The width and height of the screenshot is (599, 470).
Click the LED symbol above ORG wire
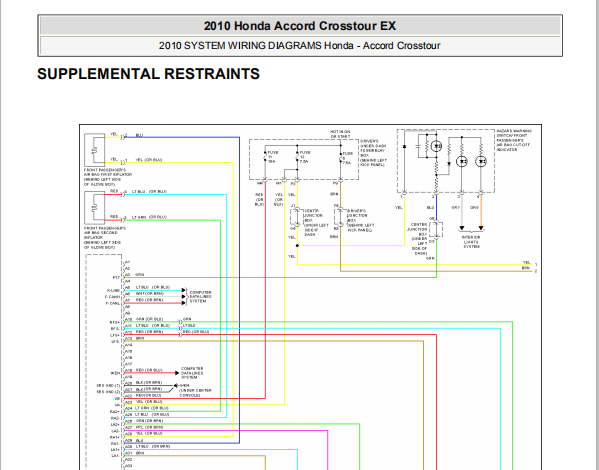(481, 162)
